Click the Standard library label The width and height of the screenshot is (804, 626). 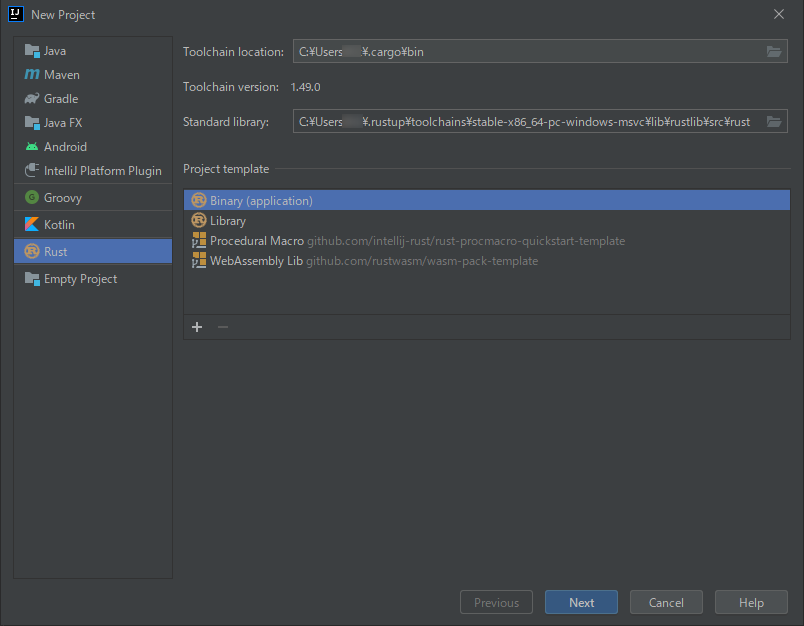(226, 122)
